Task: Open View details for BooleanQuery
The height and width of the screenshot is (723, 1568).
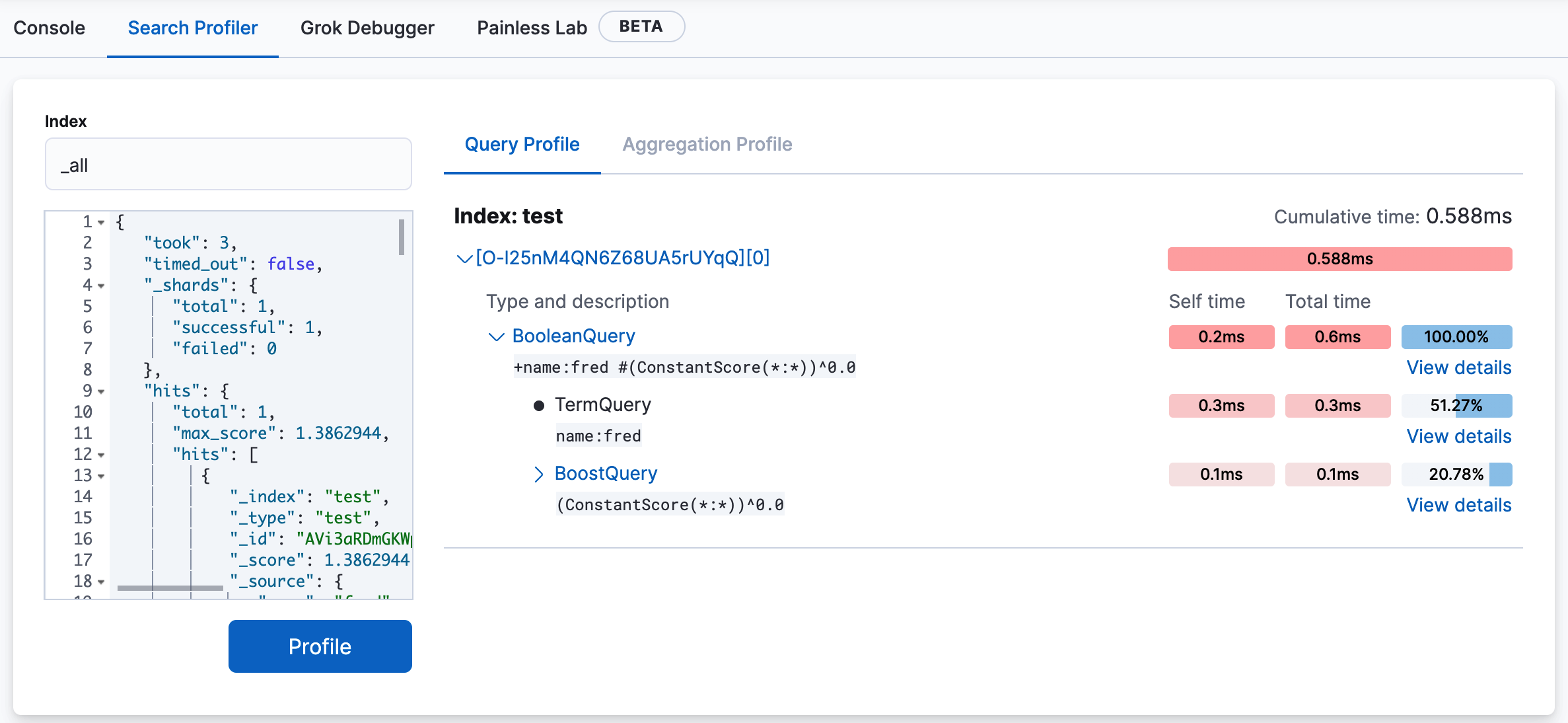Action: (1458, 368)
